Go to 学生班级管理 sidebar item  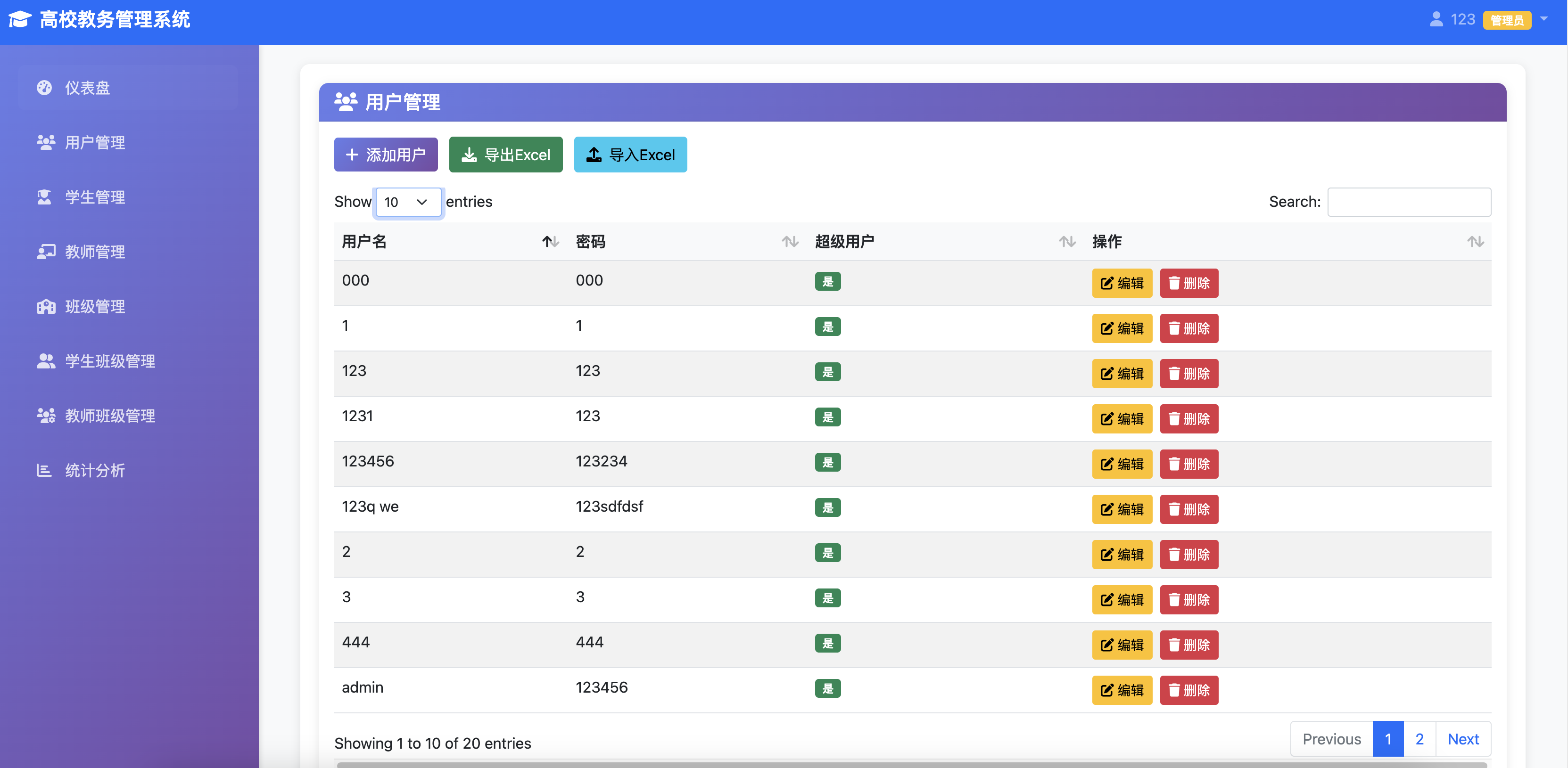click(109, 361)
